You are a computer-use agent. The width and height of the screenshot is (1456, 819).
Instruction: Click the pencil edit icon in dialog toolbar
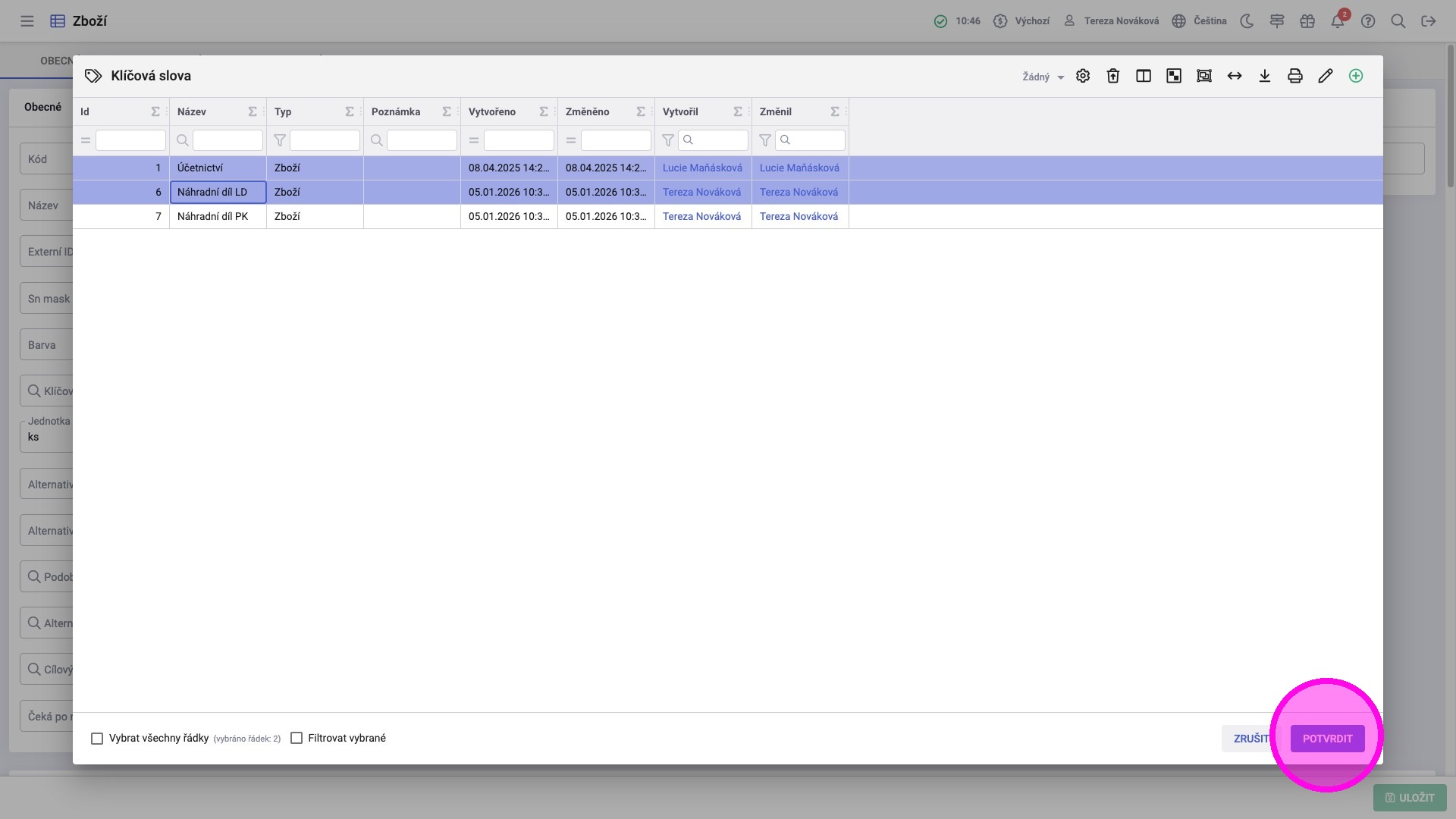pos(1325,76)
